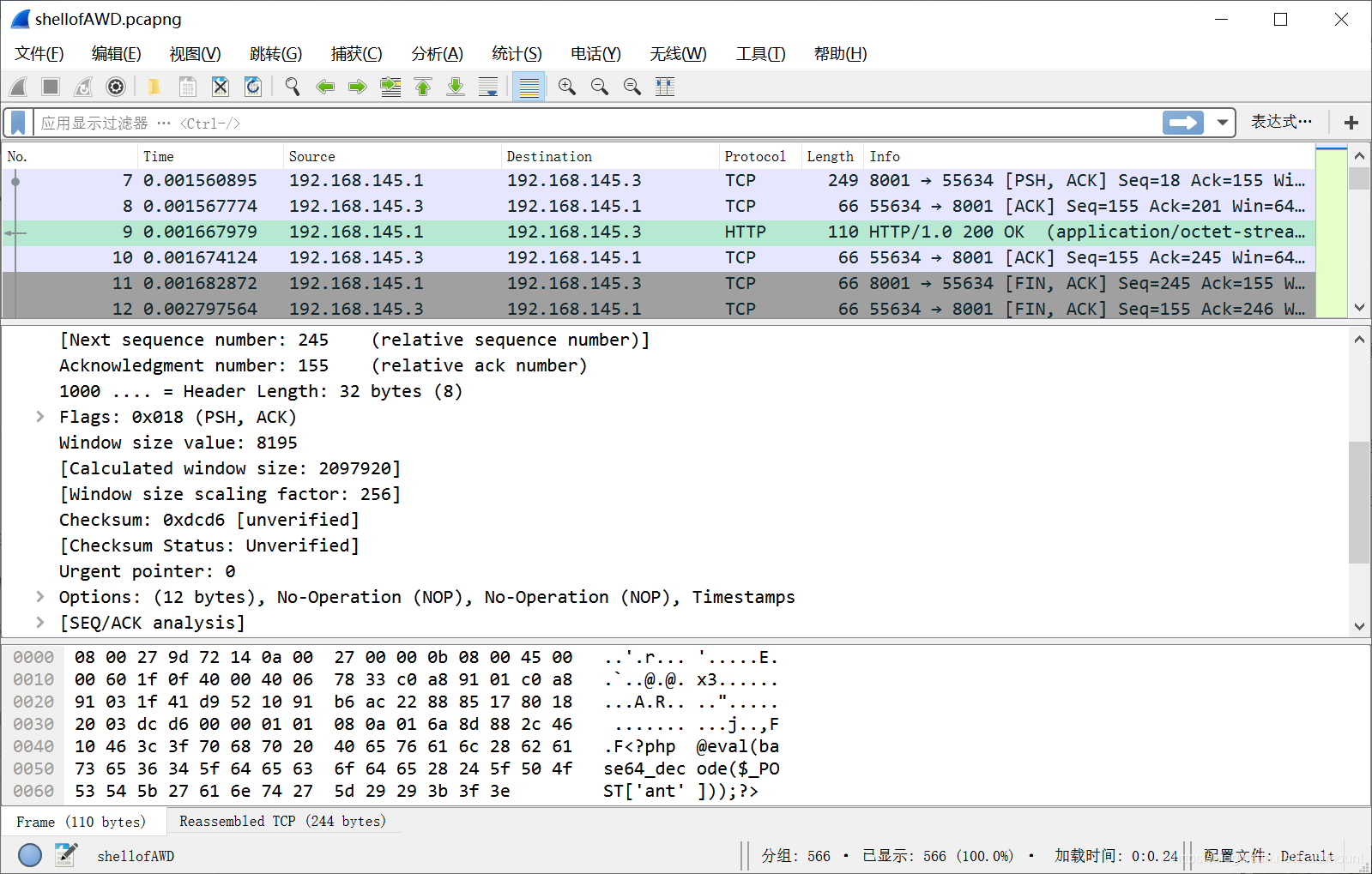1372x874 pixels.
Task: Select packet 11 FIN, ACK row
Action: (x=659, y=284)
